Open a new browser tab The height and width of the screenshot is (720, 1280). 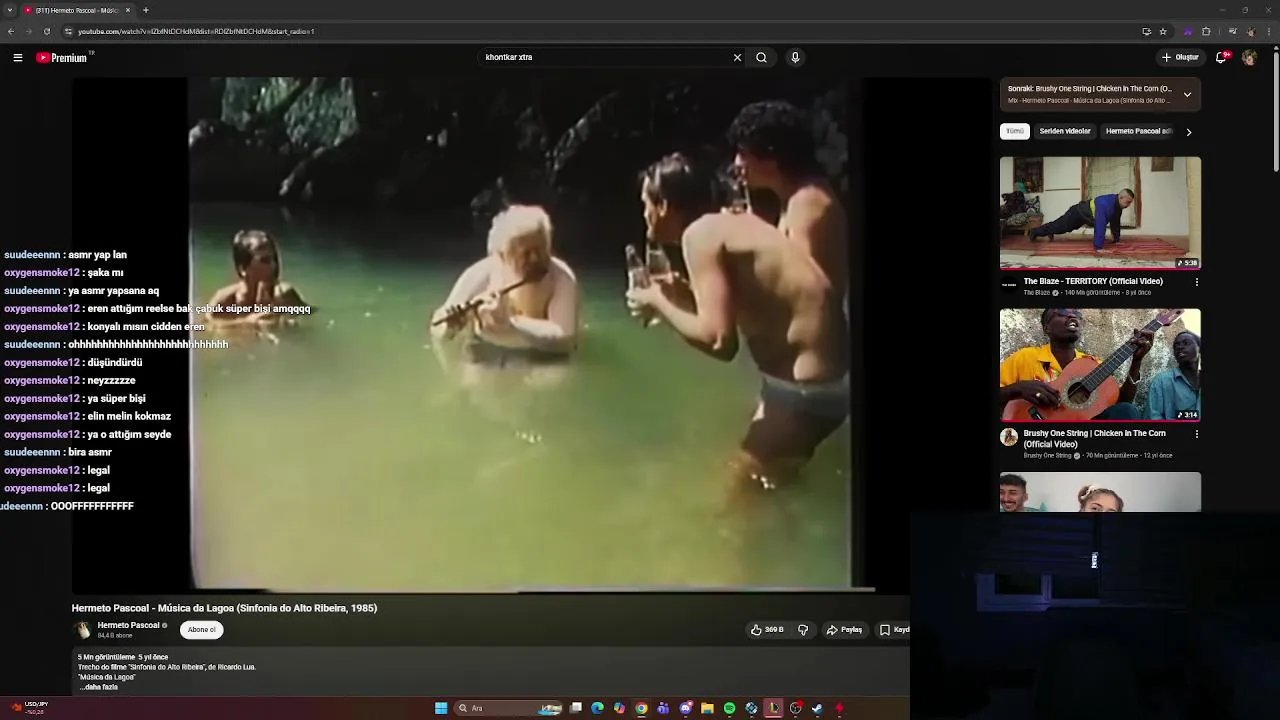point(145,10)
